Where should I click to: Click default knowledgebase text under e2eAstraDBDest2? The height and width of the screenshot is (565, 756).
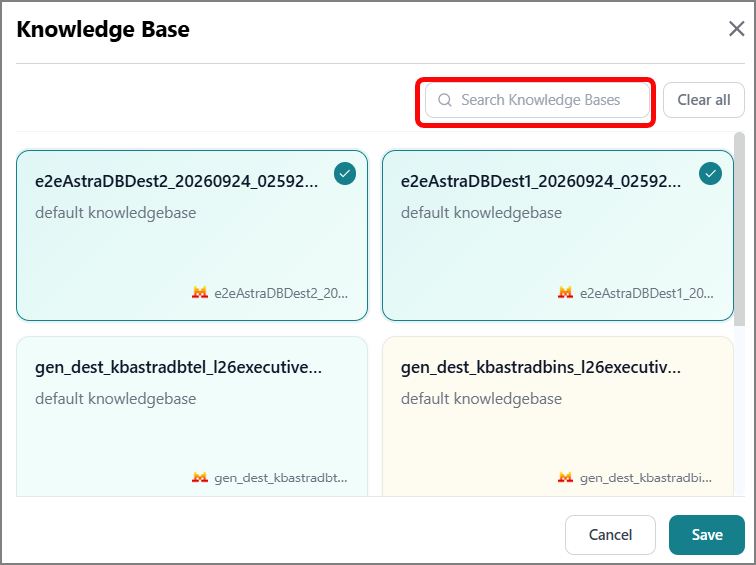[116, 213]
